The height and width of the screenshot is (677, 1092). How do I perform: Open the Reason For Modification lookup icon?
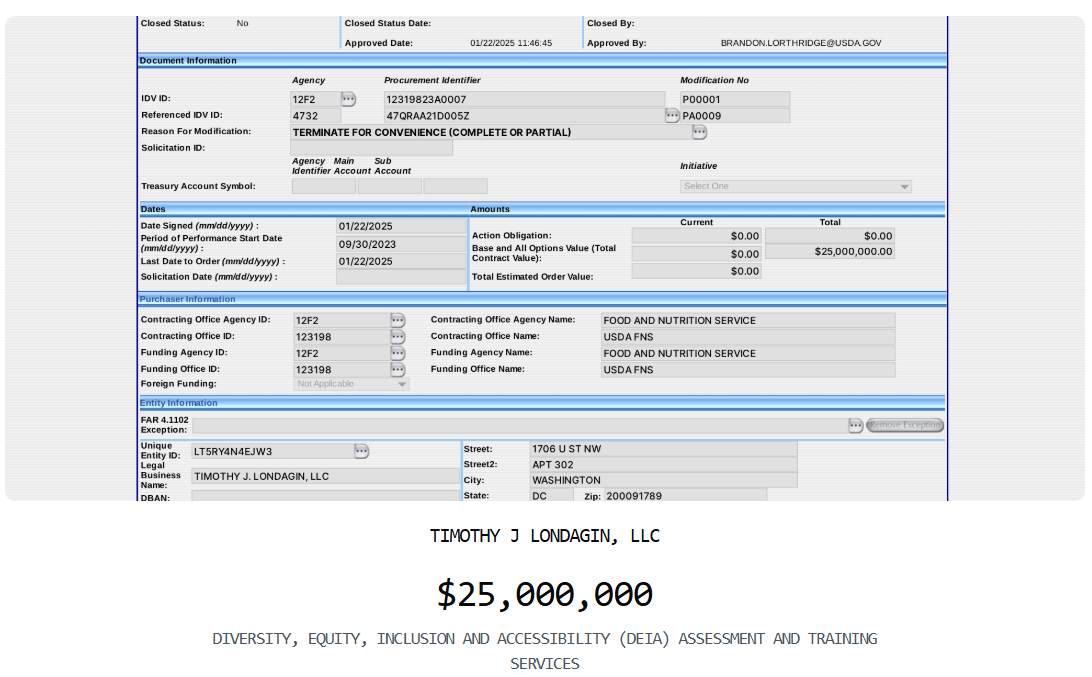tap(697, 132)
